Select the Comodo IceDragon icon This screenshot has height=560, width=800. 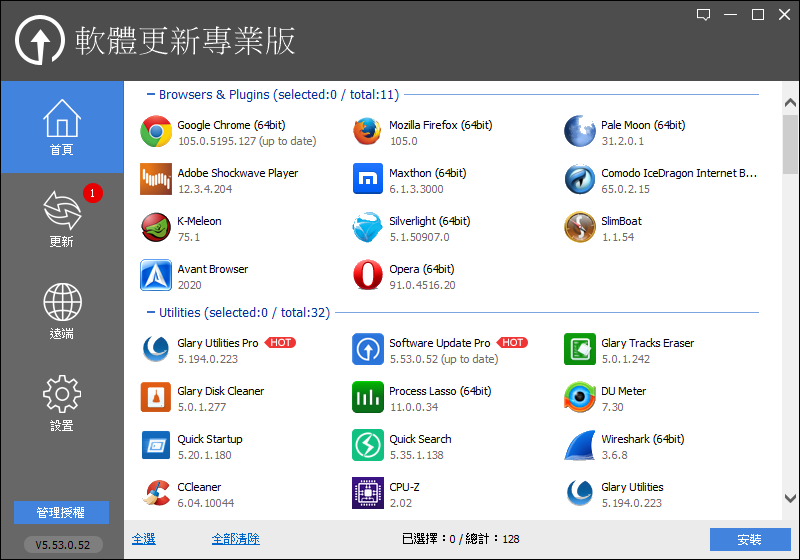pos(580,179)
